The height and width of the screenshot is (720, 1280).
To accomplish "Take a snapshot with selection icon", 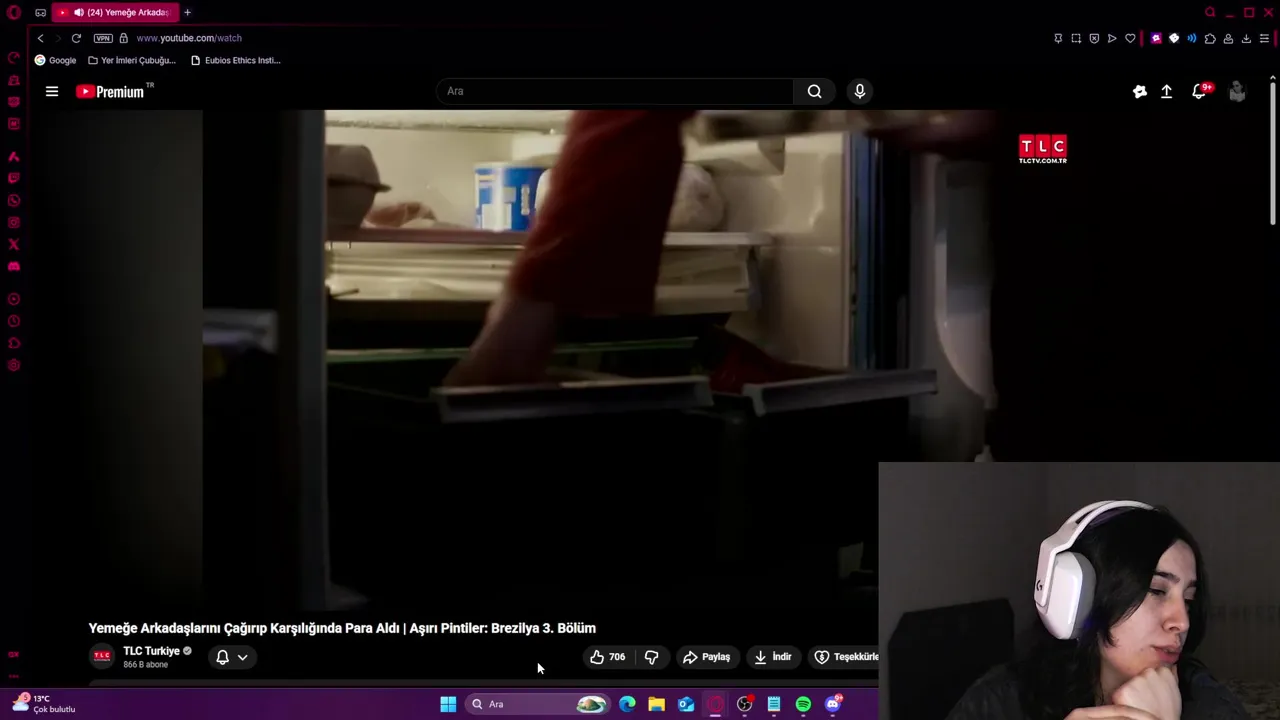I will tap(1076, 38).
